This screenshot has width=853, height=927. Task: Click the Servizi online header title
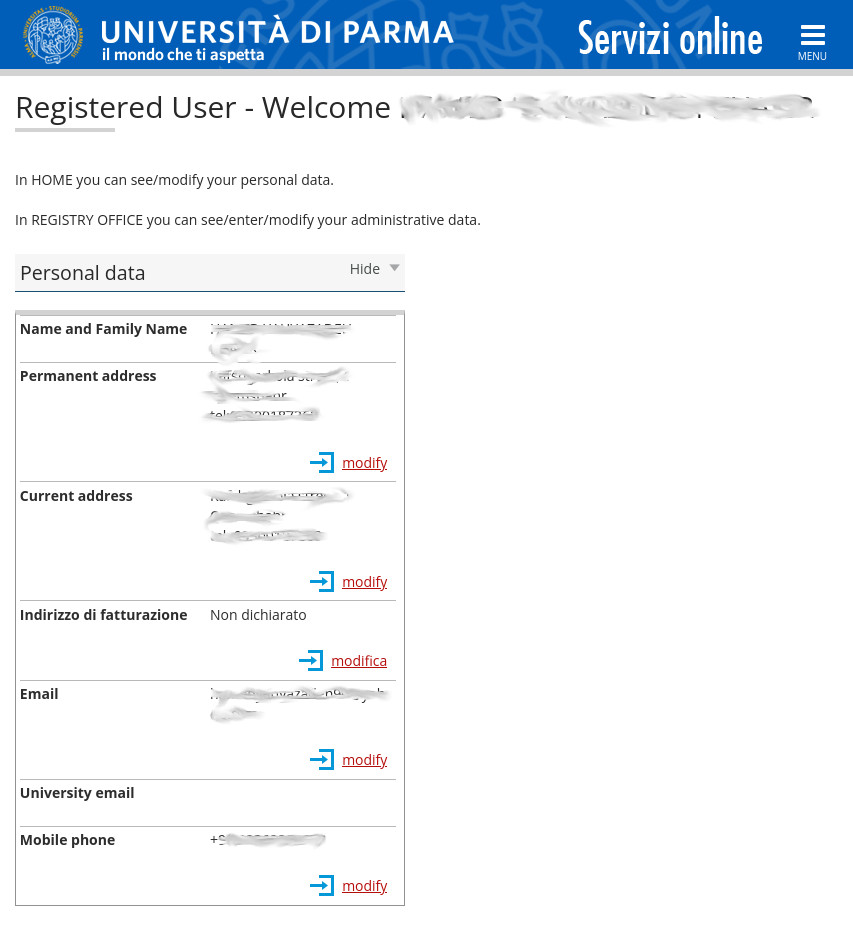(x=670, y=38)
